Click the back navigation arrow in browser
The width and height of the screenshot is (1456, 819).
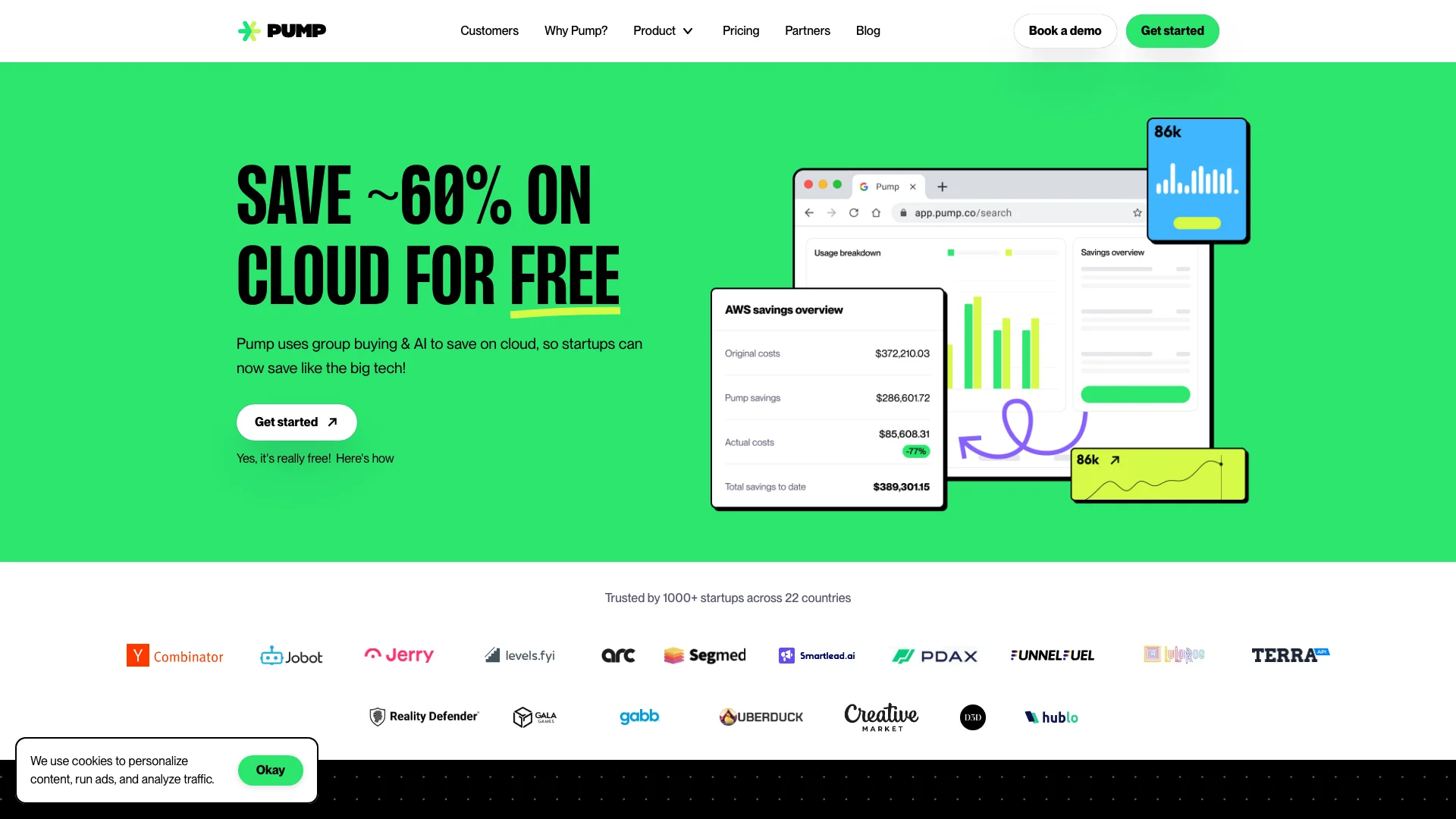(x=809, y=212)
